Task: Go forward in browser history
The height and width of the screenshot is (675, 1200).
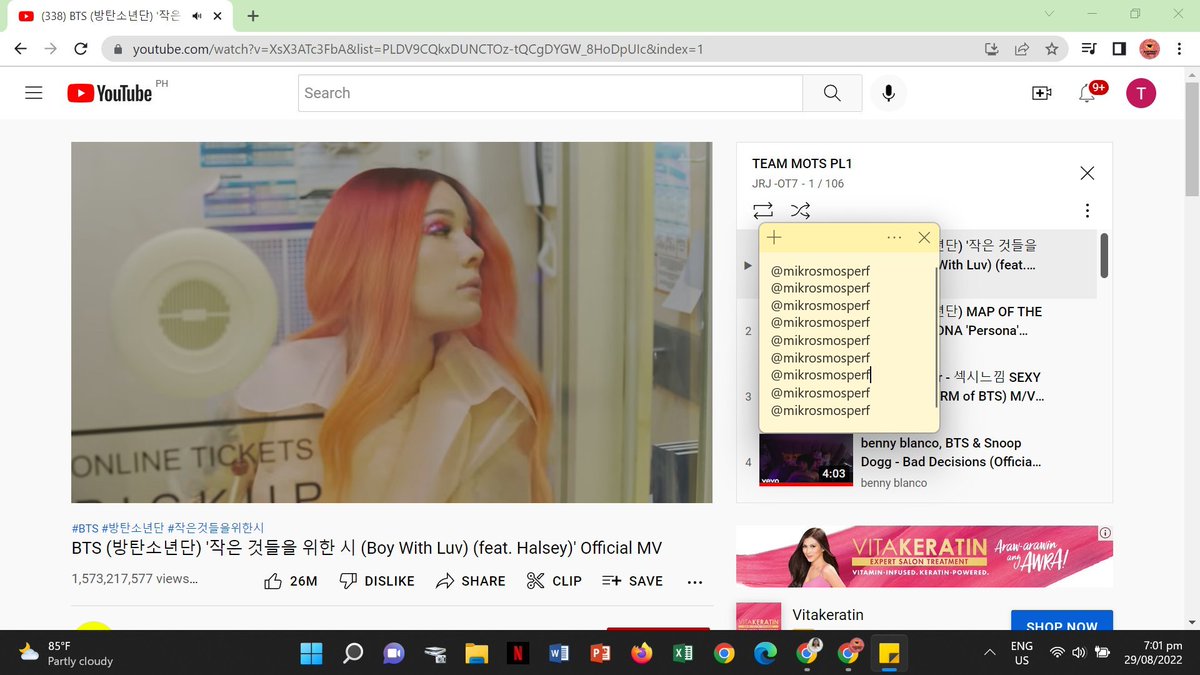Action: (x=50, y=48)
